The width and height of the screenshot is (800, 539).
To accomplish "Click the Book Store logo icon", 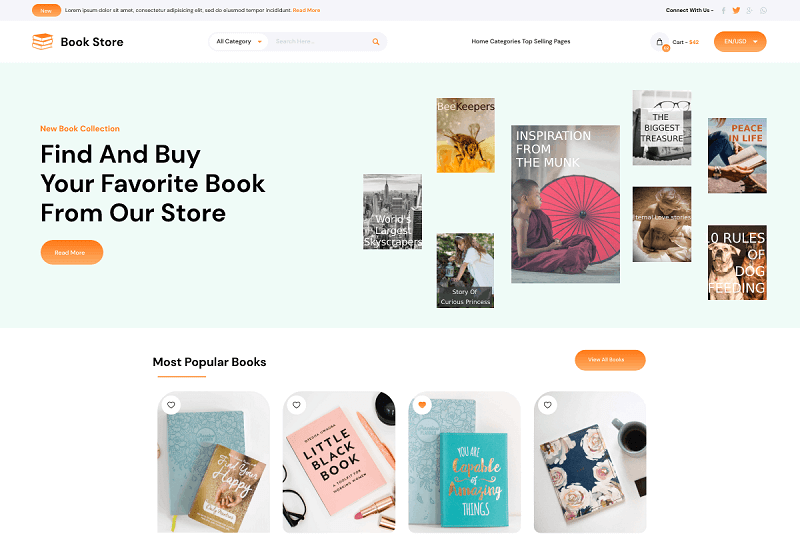I will (x=42, y=42).
